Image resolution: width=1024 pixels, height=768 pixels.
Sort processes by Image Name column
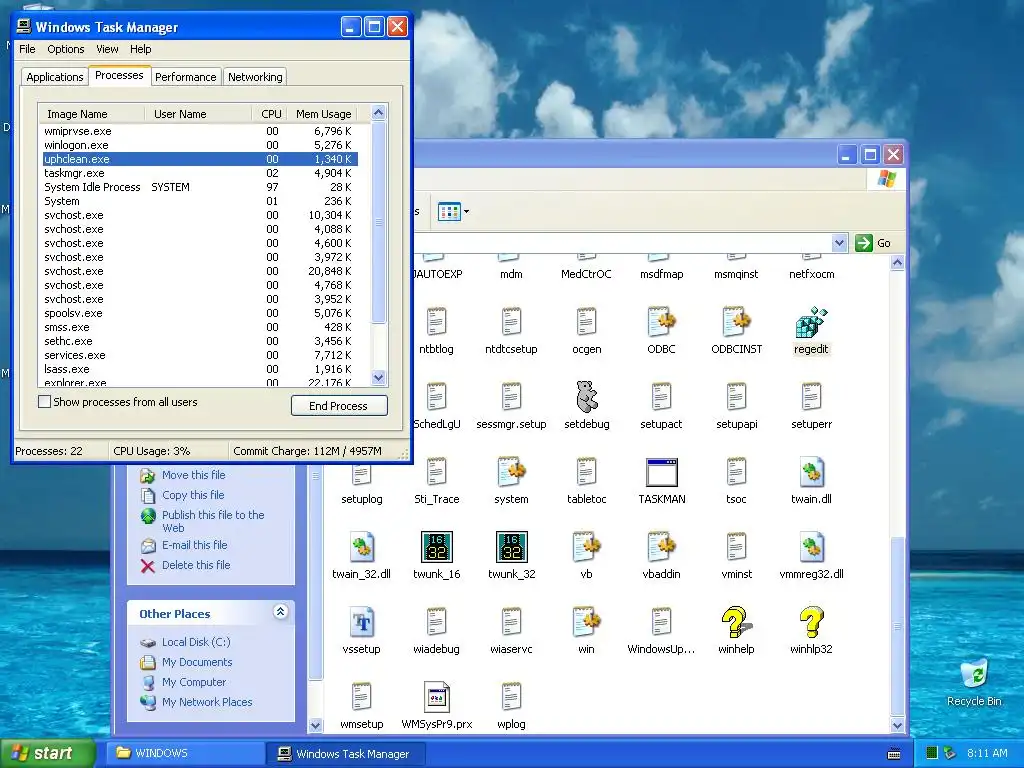click(91, 114)
